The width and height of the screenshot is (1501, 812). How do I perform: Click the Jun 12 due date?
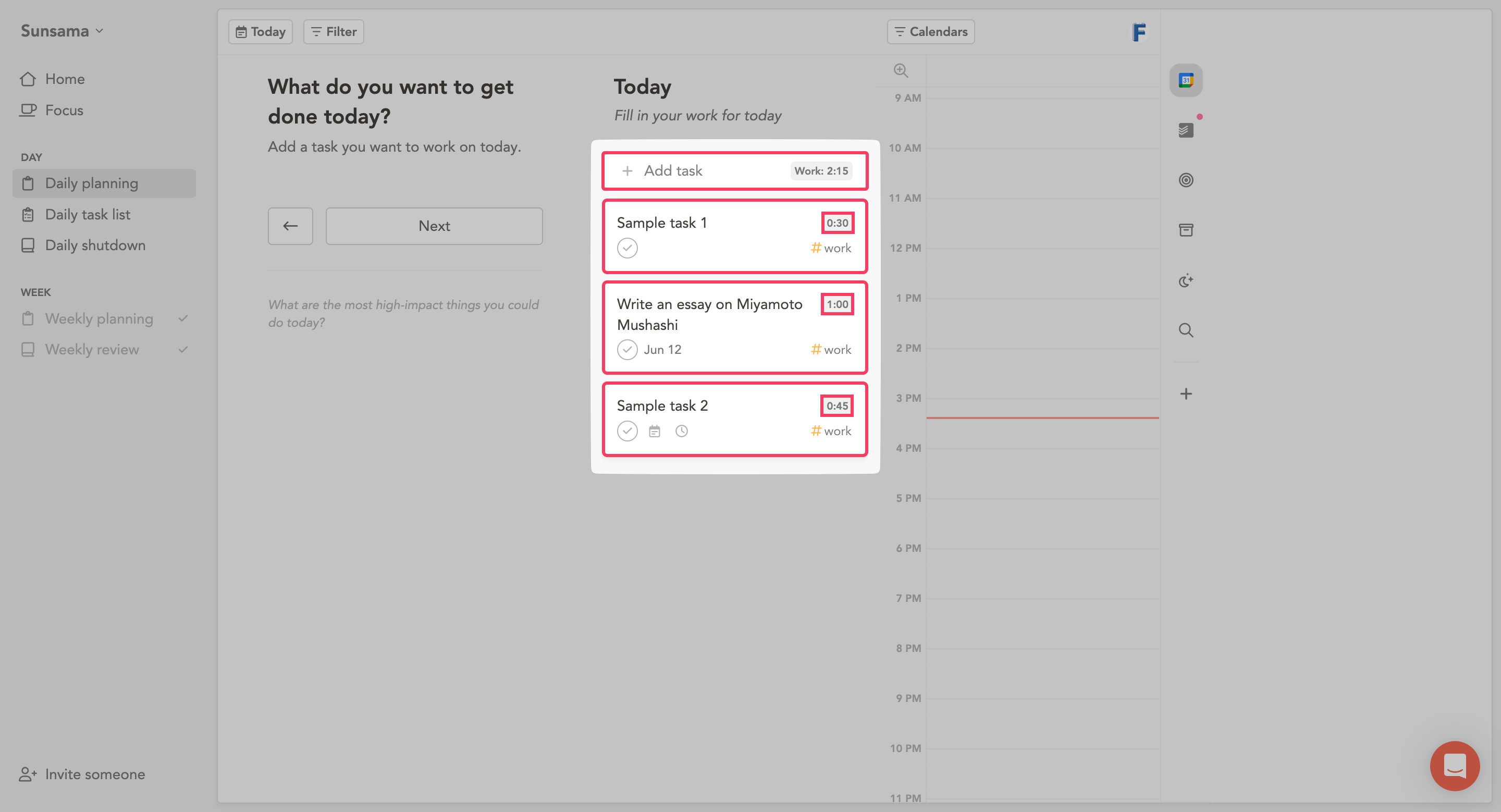point(662,350)
